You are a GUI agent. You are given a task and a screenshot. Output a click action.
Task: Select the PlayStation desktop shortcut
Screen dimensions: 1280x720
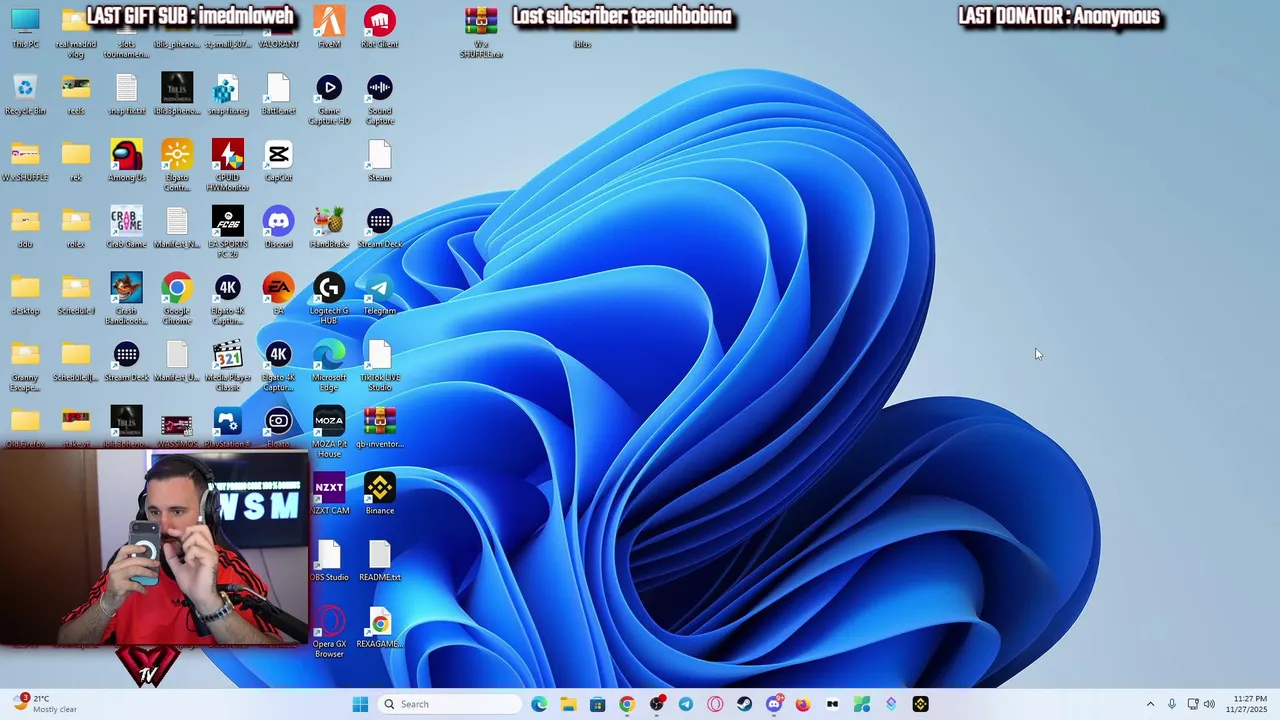click(x=228, y=427)
